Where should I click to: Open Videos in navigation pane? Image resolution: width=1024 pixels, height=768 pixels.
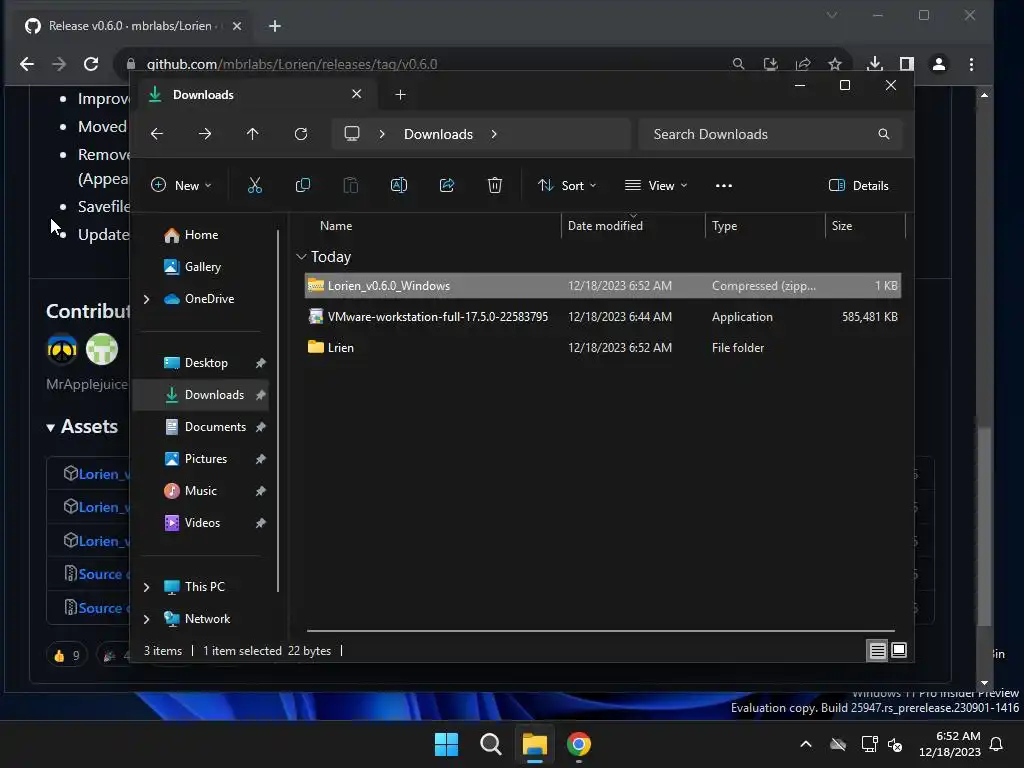click(x=200, y=522)
